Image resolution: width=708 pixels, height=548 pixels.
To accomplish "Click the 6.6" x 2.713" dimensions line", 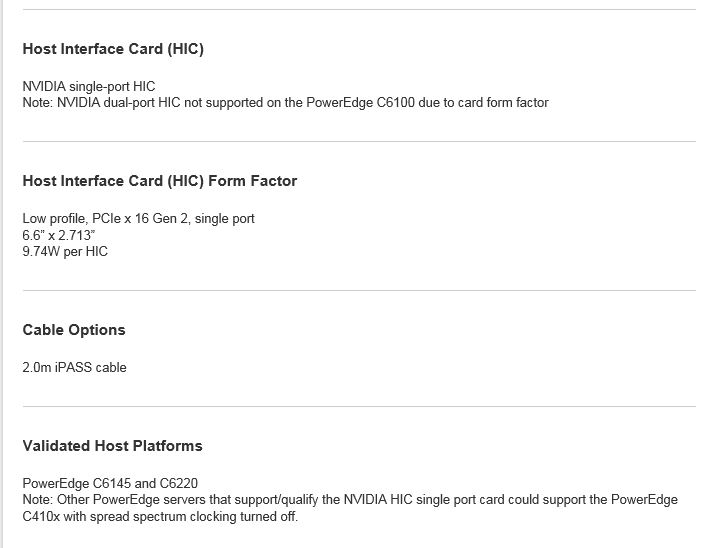I will (59, 235).
